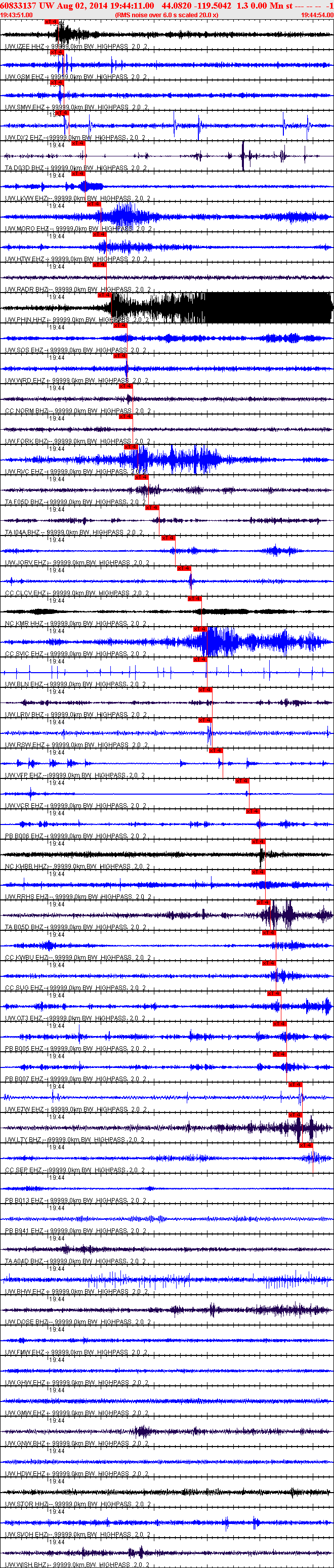Click the end time 19:44:54.00 label
This screenshot has width=334, height=1568.
point(317,15)
